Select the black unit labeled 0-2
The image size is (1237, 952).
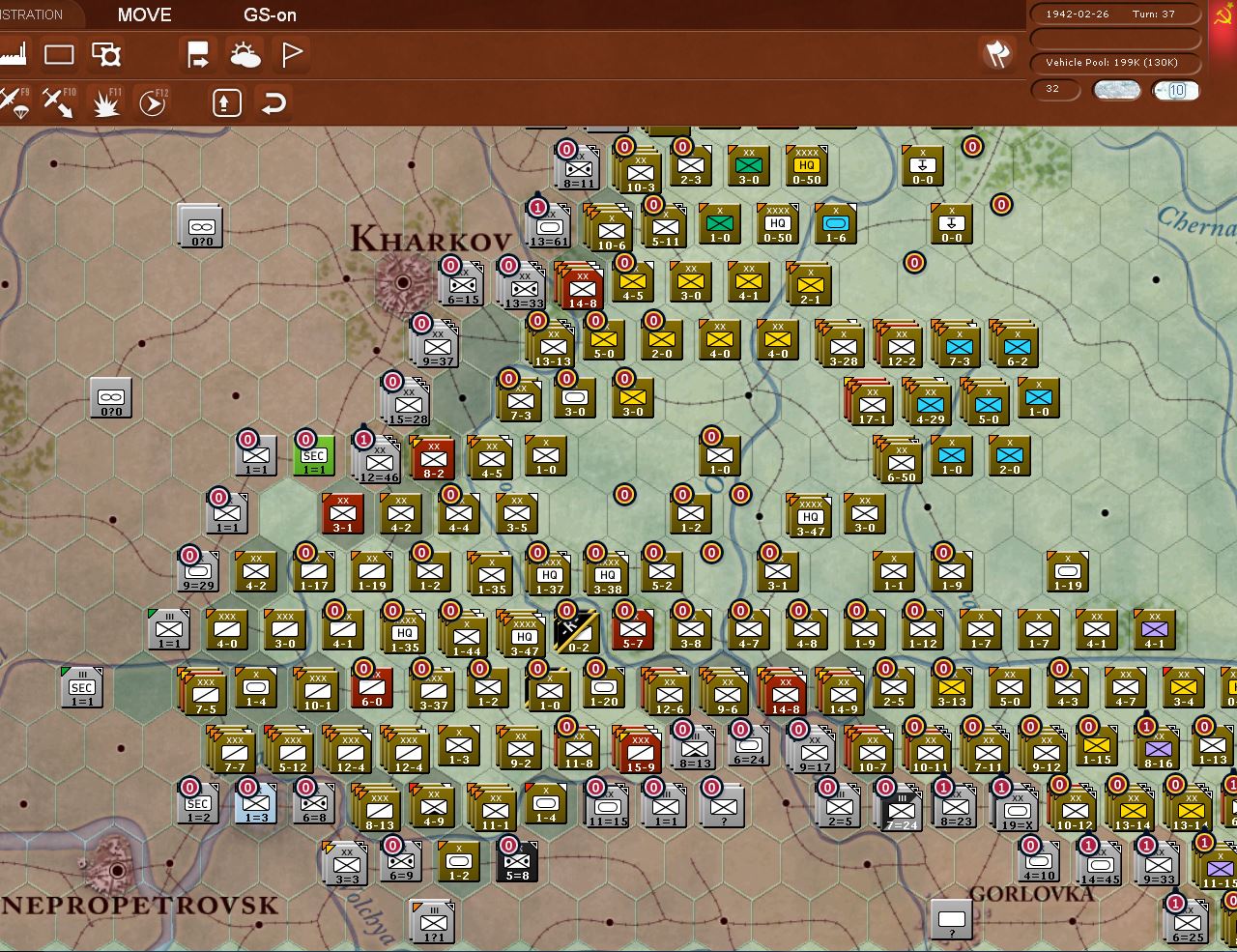[577, 631]
